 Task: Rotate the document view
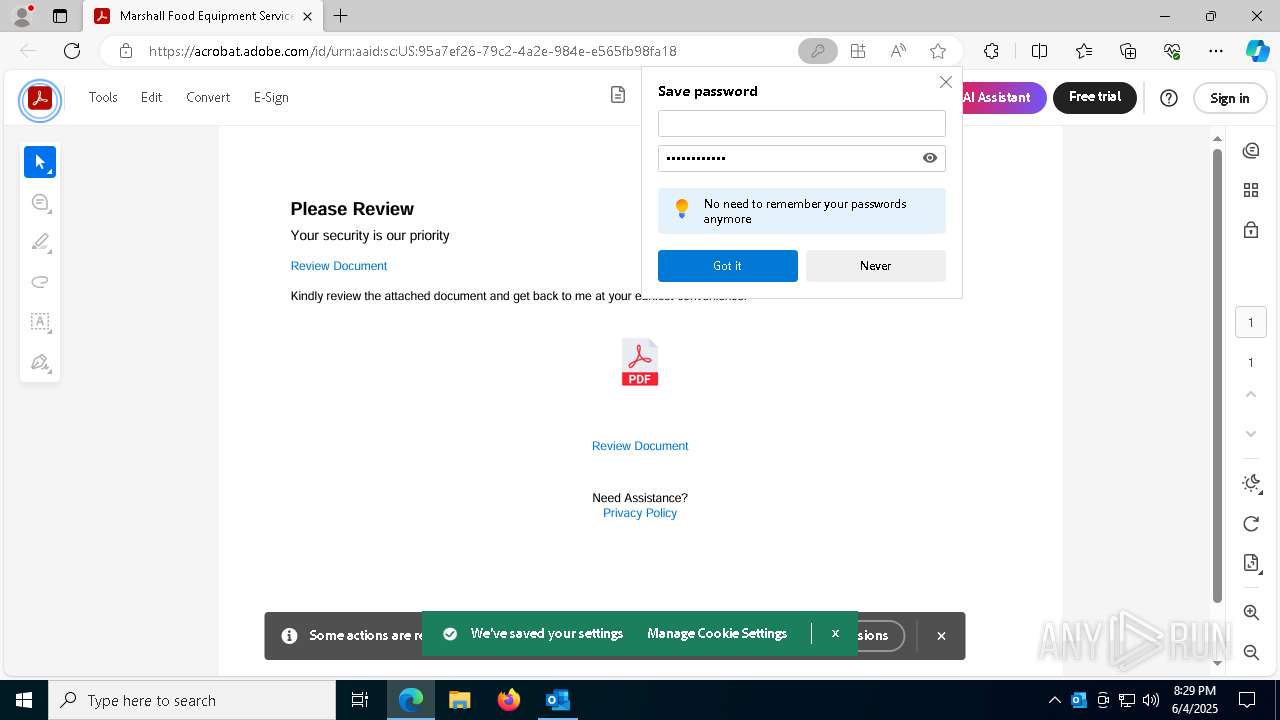(x=1251, y=524)
